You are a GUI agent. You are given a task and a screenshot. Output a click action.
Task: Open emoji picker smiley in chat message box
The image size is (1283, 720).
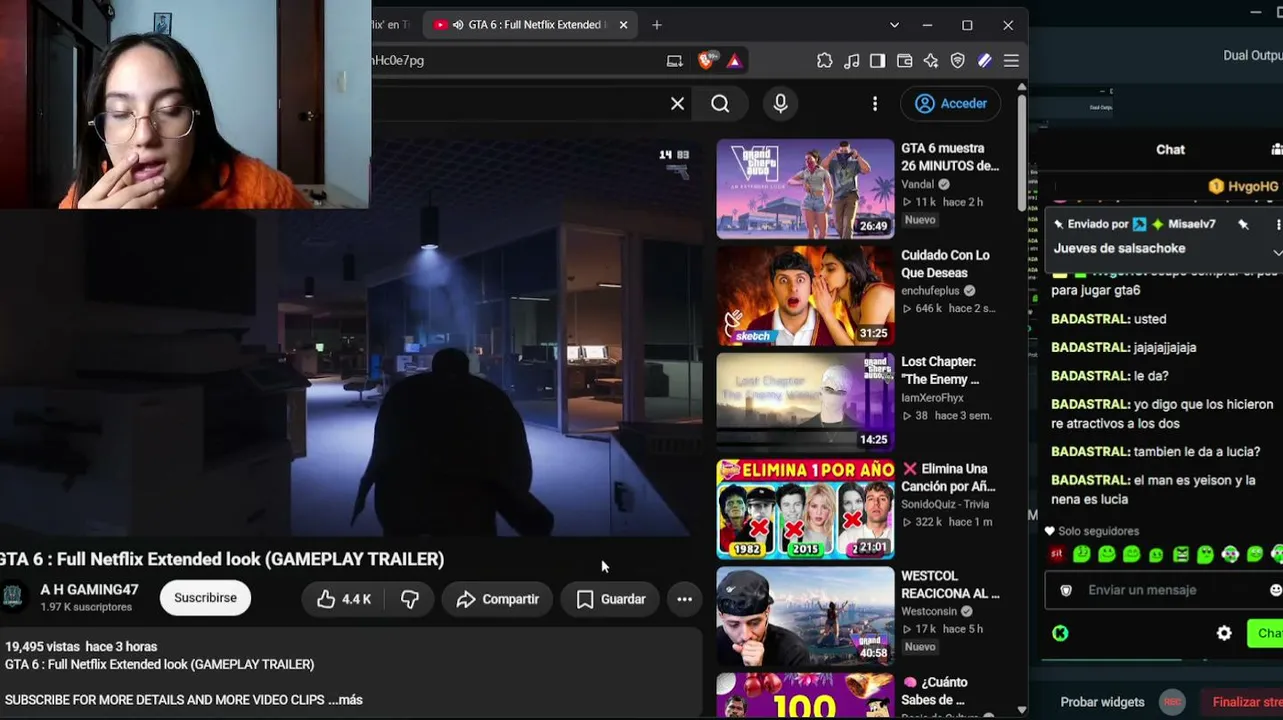pyautogui.click(x=1276, y=590)
